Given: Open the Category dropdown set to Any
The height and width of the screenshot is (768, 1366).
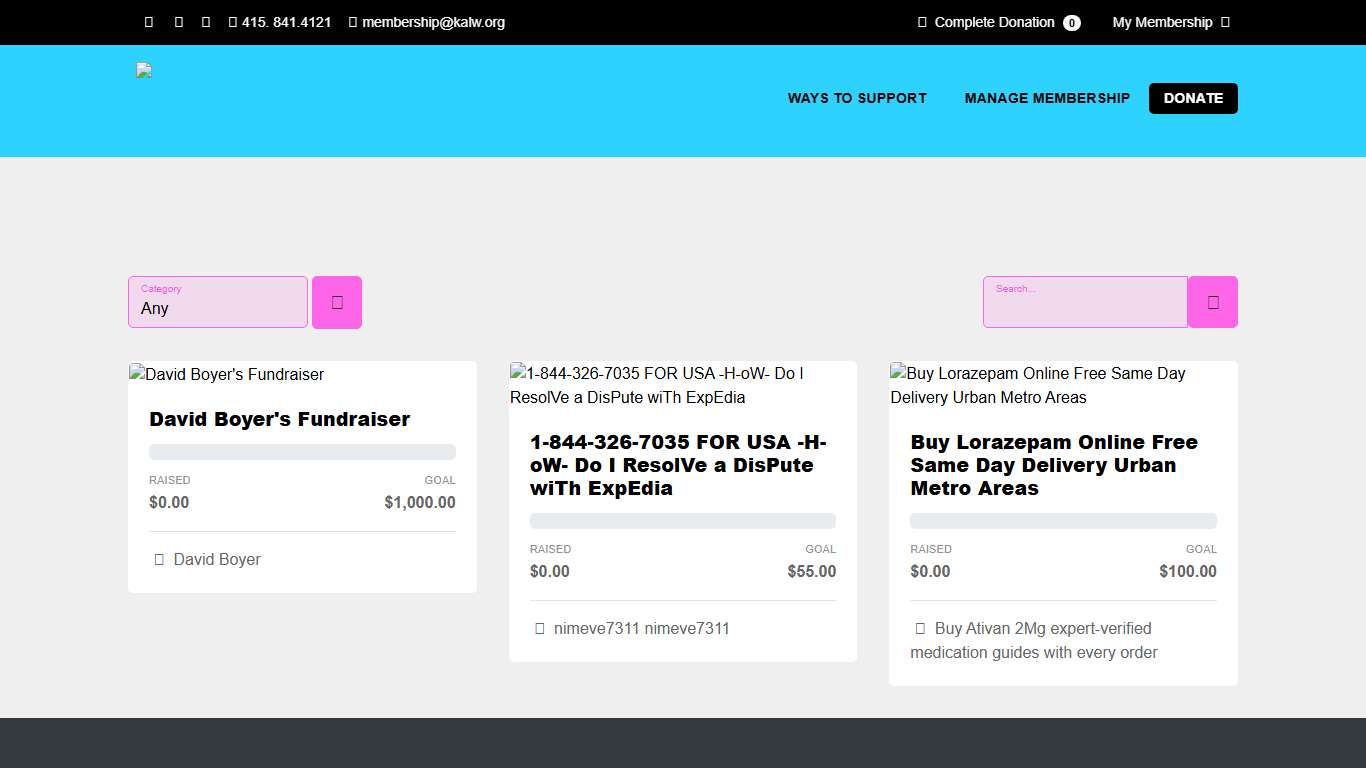Looking at the screenshot, I should click(x=218, y=302).
